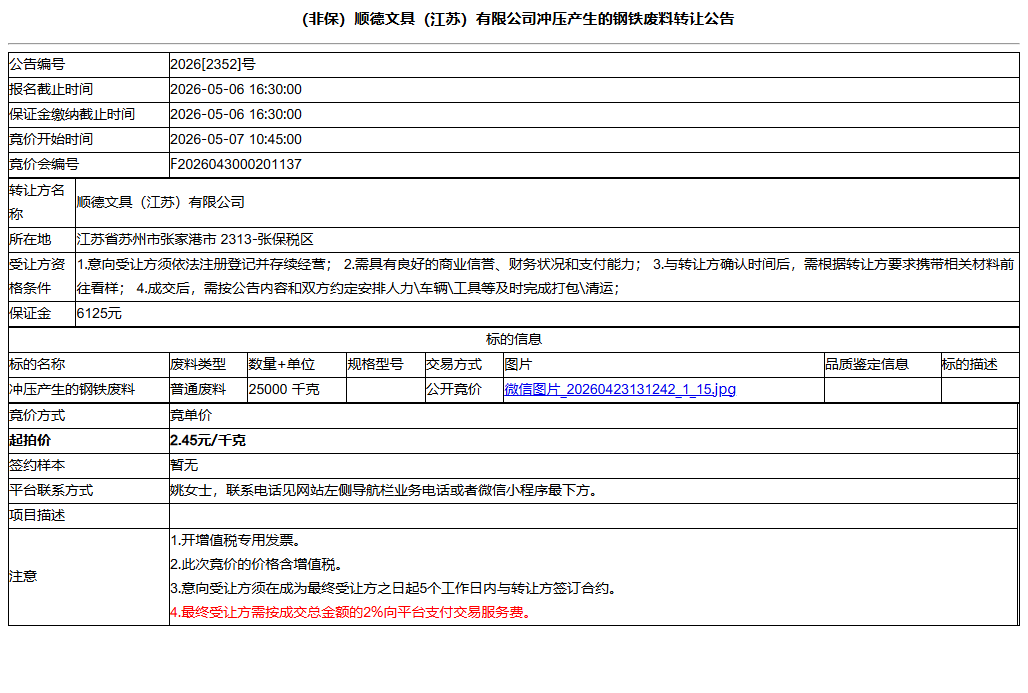Select location 江苏省苏州市张家港市 2313-张保税区
The height and width of the screenshot is (693, 1028).
(195, 239)
